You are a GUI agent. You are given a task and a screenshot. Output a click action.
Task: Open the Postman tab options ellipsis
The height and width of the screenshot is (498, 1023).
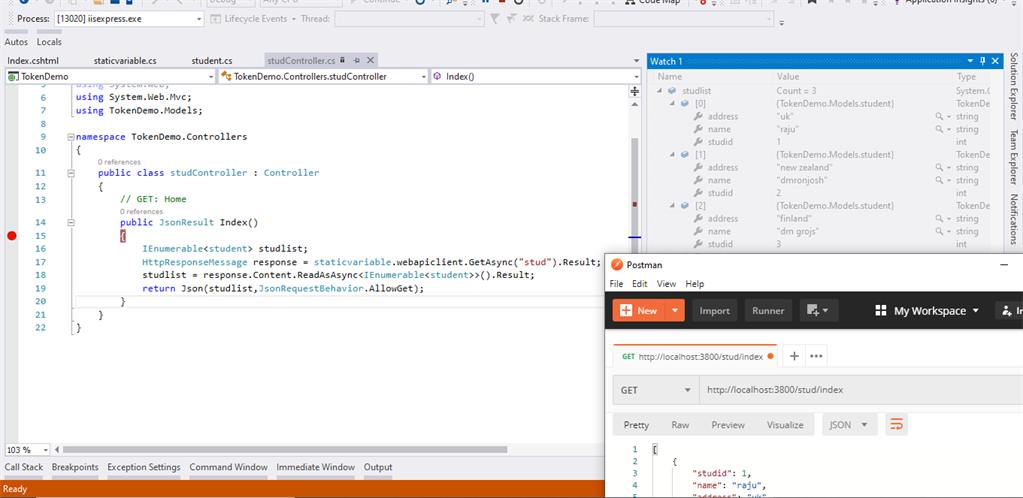816,356
